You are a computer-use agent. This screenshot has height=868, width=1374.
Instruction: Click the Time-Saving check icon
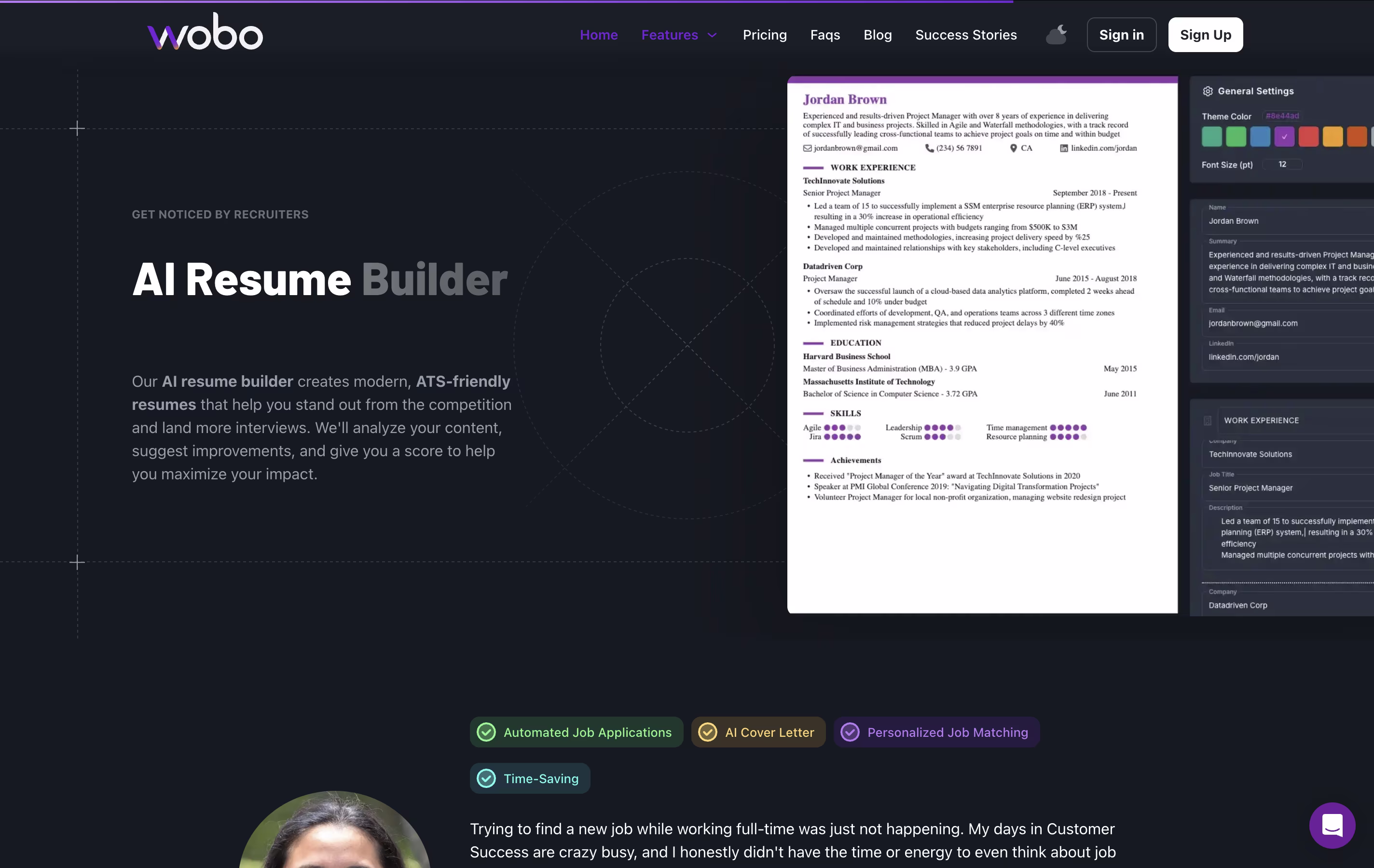tap(486, 778)
